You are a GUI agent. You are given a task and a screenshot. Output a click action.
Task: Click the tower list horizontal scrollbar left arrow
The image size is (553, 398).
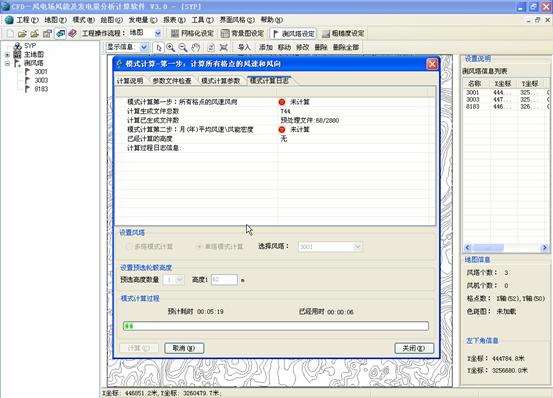click(468, 248)
